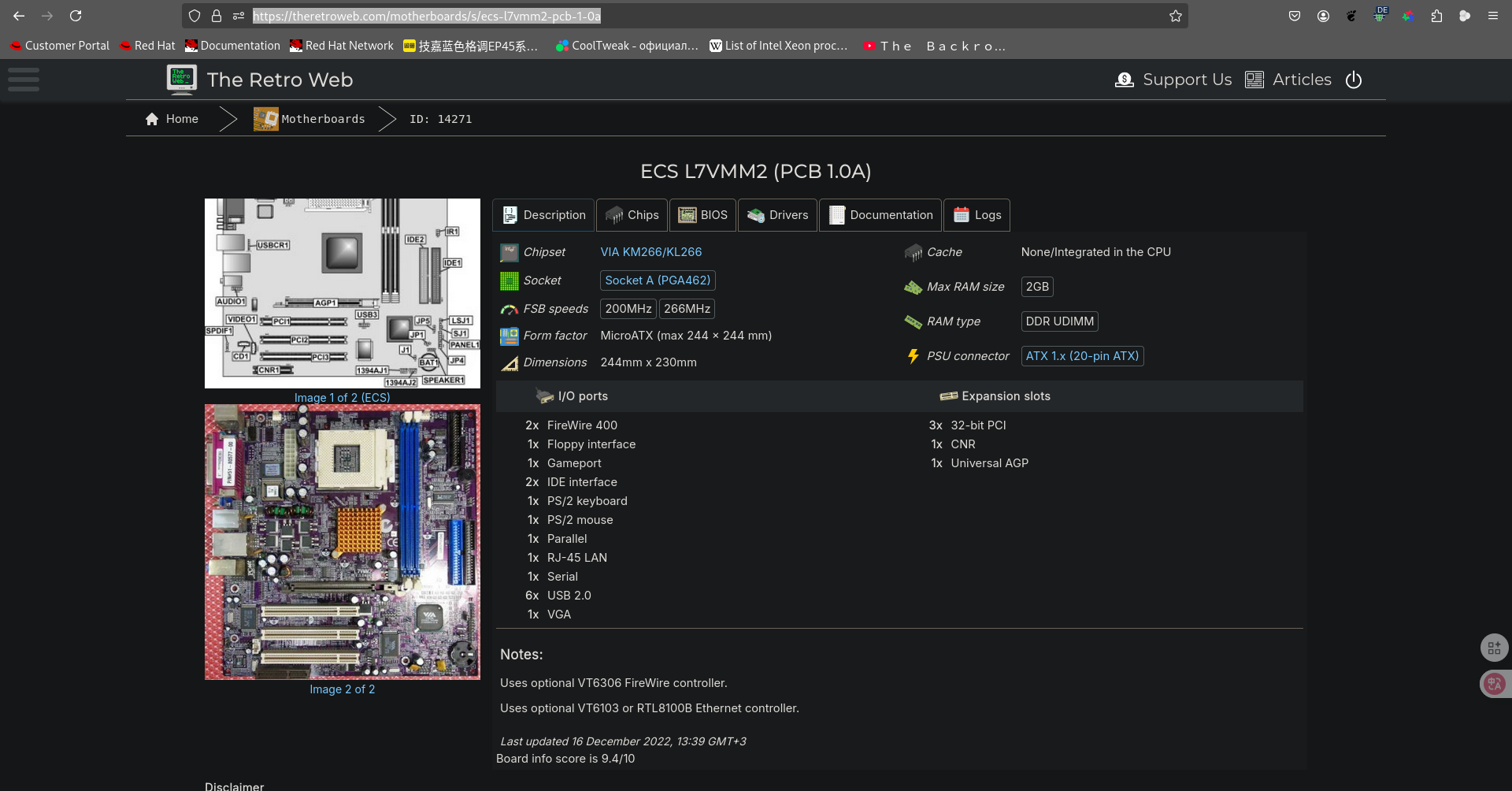The height and width of the screenshot is (791, 1512).
Task: Click the Support Us donation icon
Action: [x=1125, y=80]
